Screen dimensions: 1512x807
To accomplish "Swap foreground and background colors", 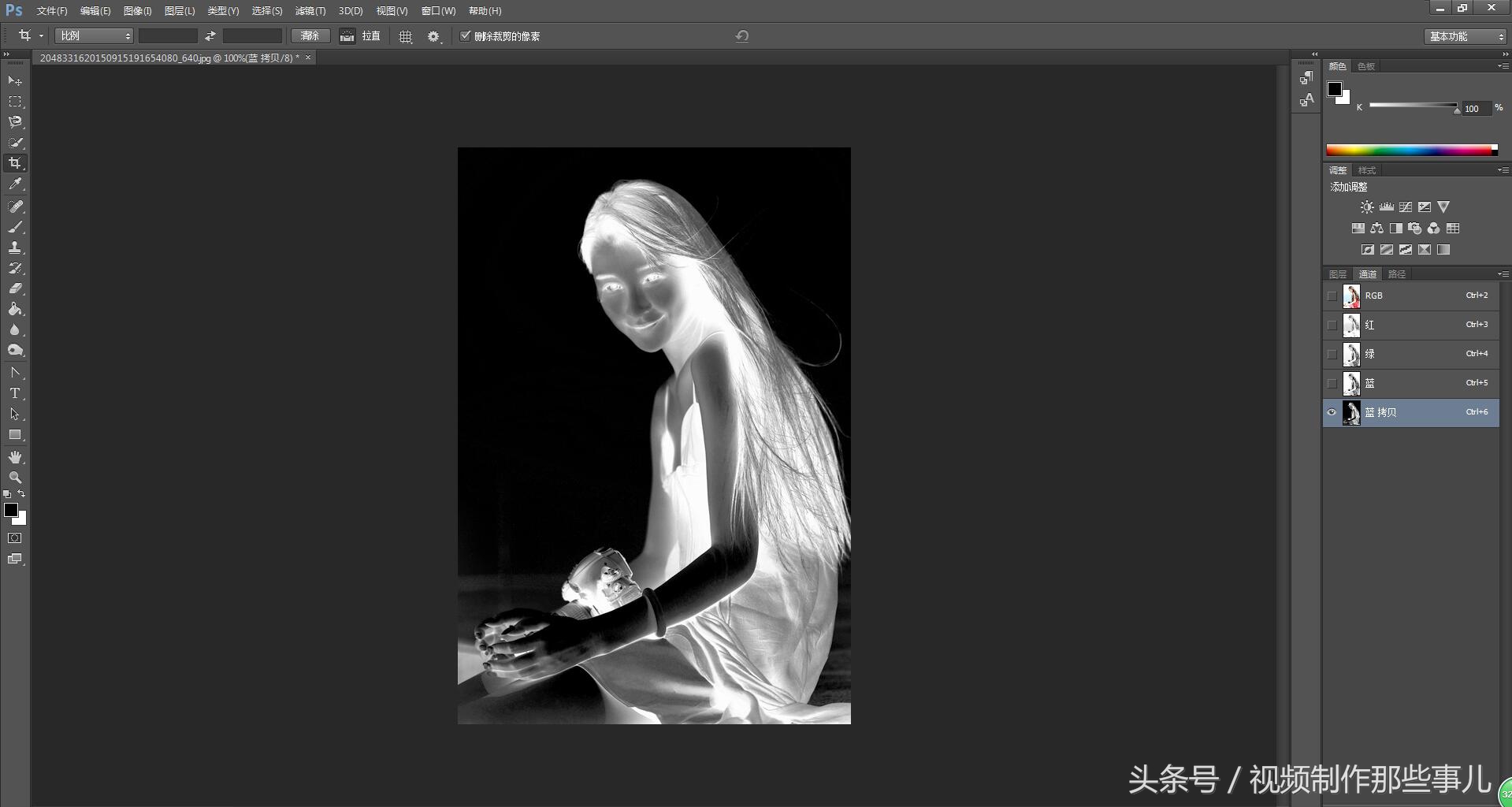I will pos(21,494).
